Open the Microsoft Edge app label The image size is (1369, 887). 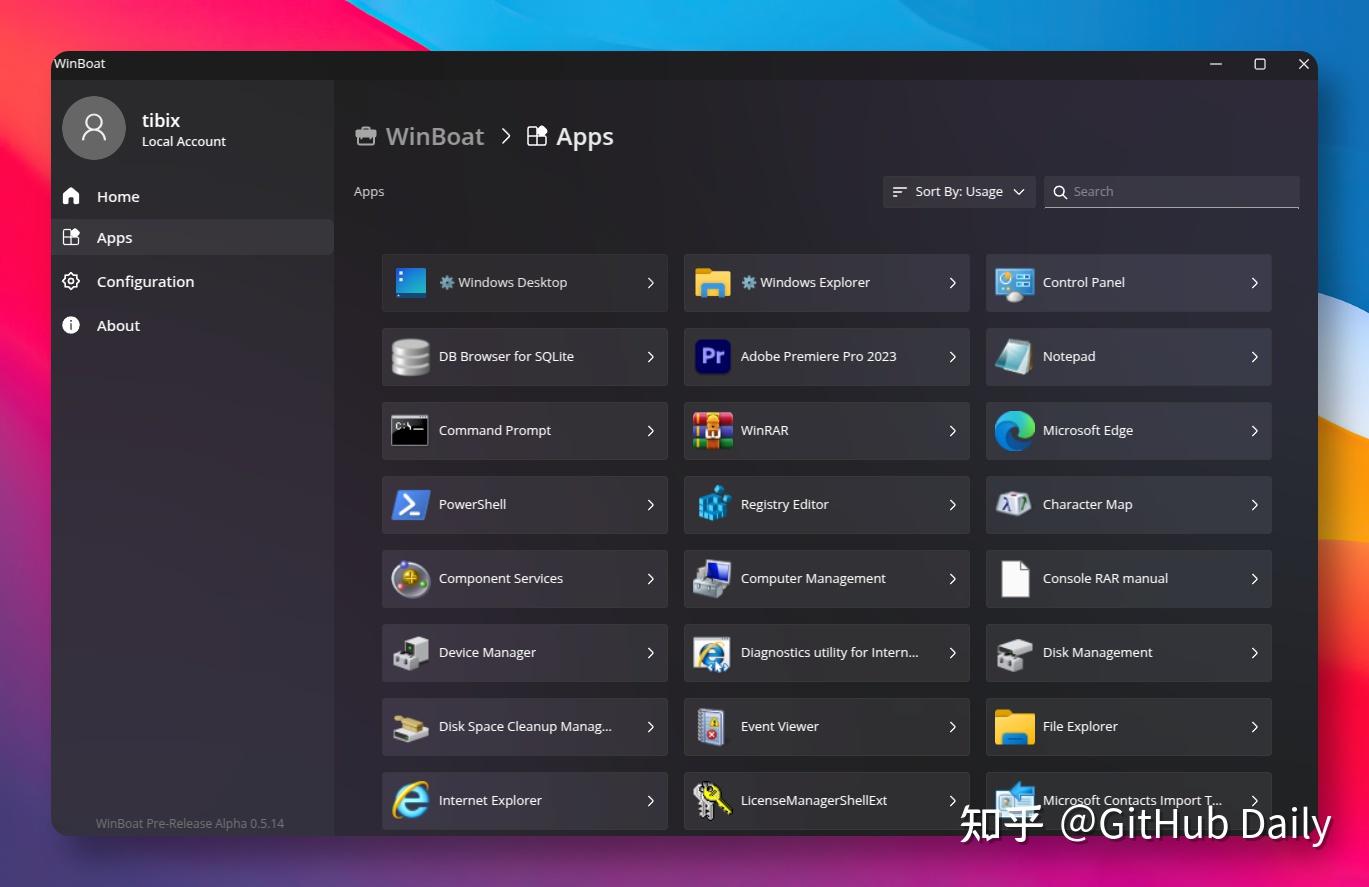click(x=1087, y=431)
